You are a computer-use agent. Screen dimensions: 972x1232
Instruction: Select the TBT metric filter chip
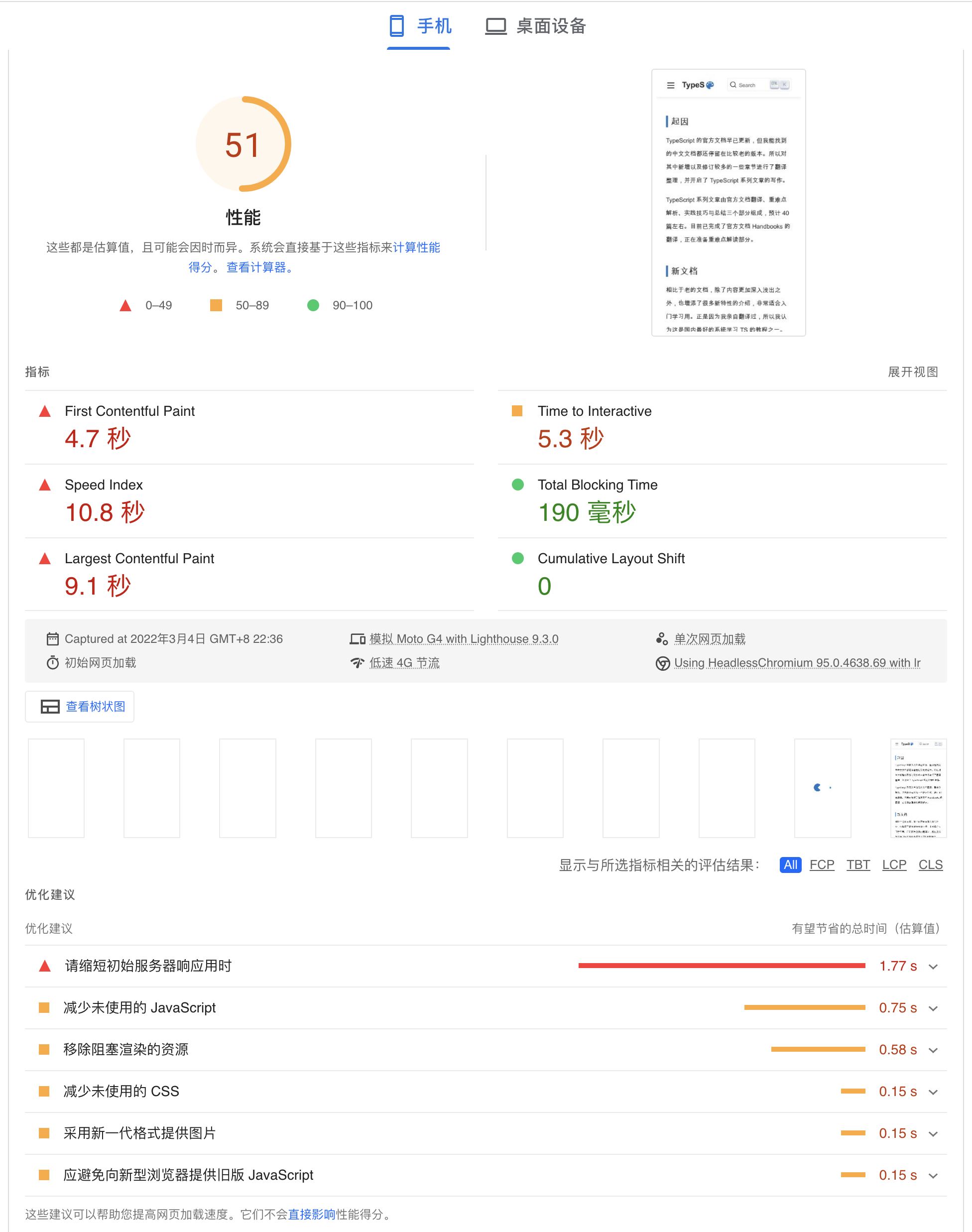(858, 865)
